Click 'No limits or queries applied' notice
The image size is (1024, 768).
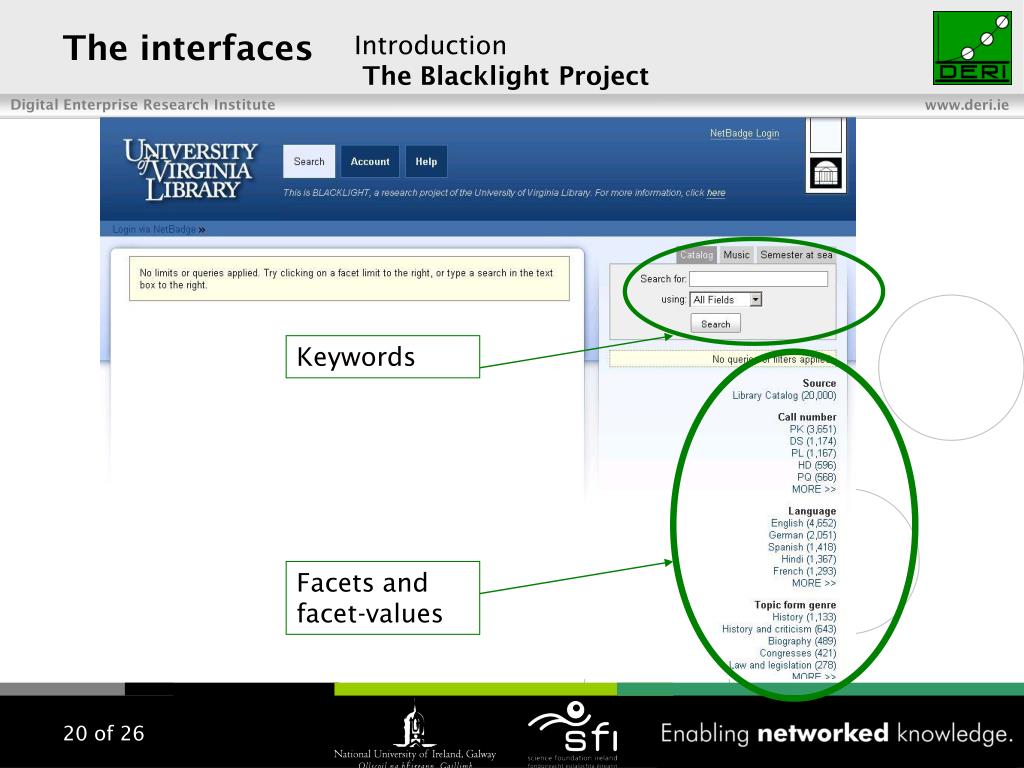pyautogui.click(x=349, y=279)
